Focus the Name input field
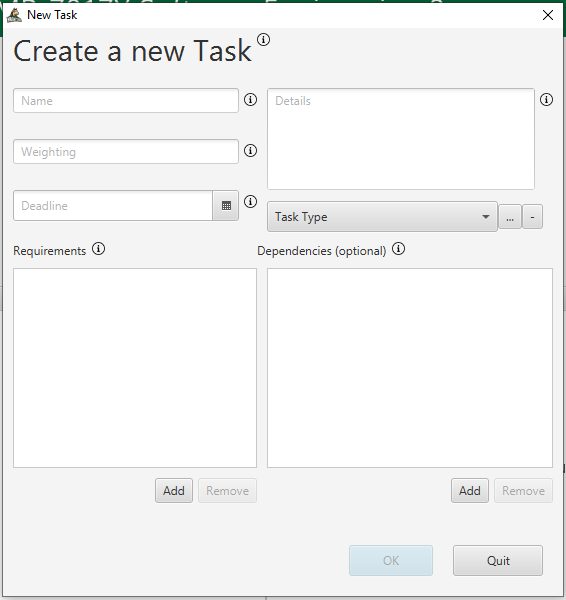The height and width of the screenshot is (600, 566). point(126,101)
